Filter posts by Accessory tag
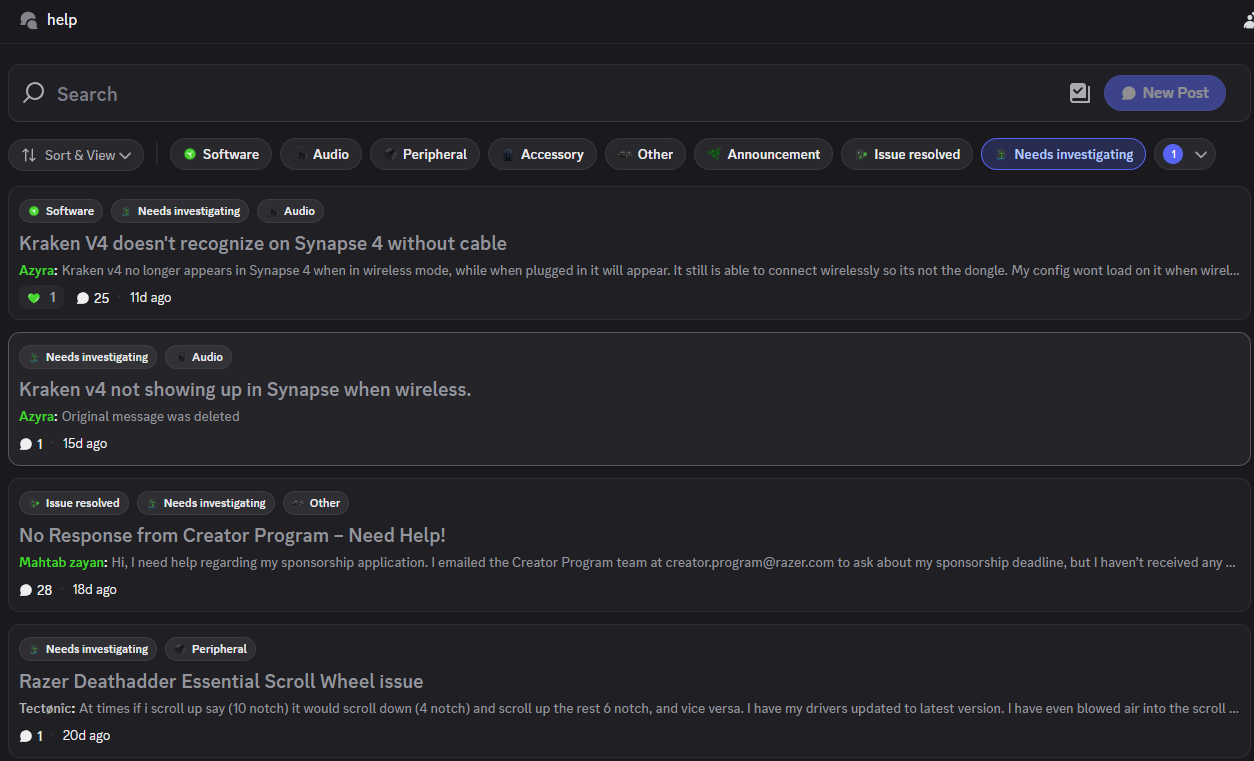 [542, 154]
